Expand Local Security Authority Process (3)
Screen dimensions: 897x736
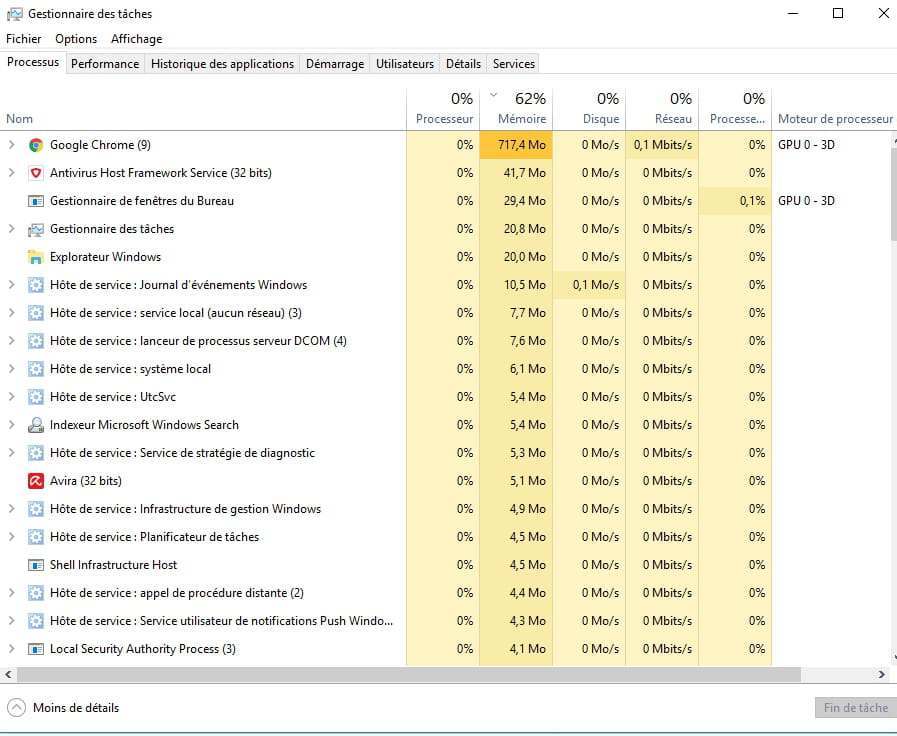[11, 649]
